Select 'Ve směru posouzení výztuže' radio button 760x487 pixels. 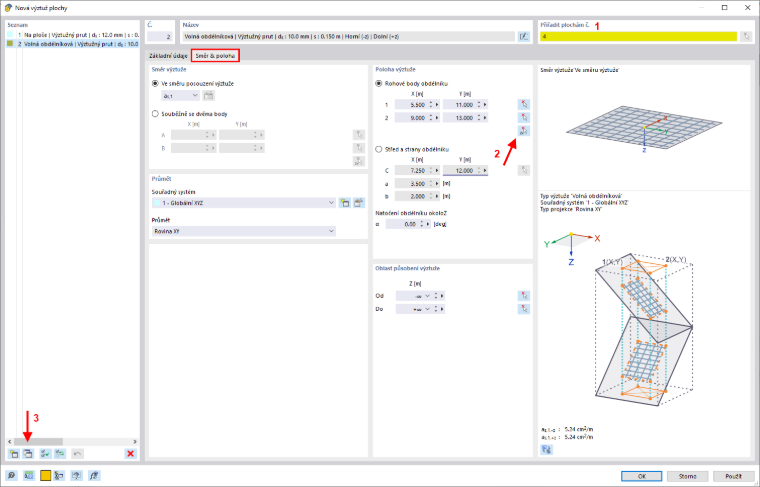pos(155,83)
